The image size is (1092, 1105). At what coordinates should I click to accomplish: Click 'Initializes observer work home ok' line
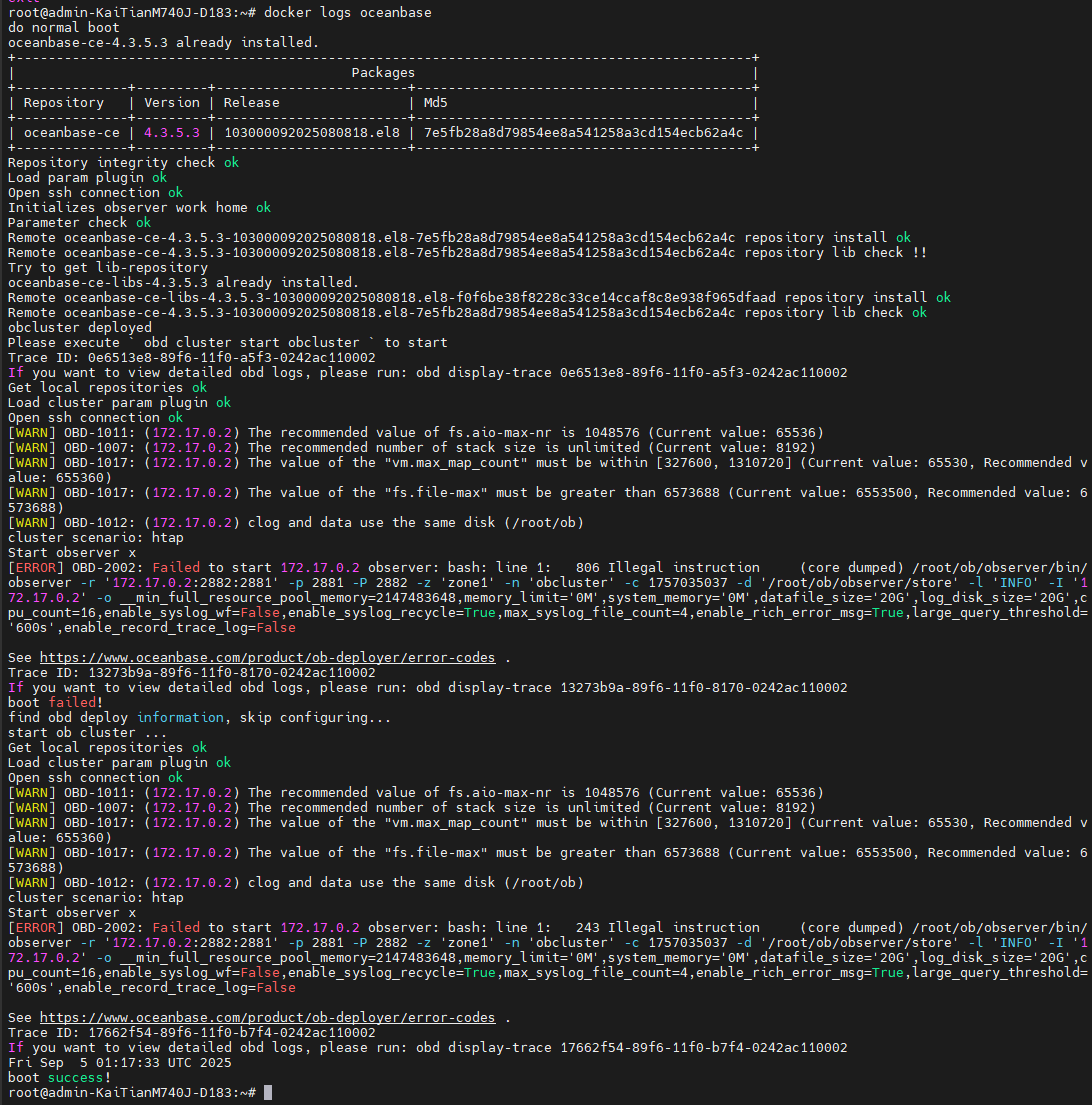(x=139, y=207)
